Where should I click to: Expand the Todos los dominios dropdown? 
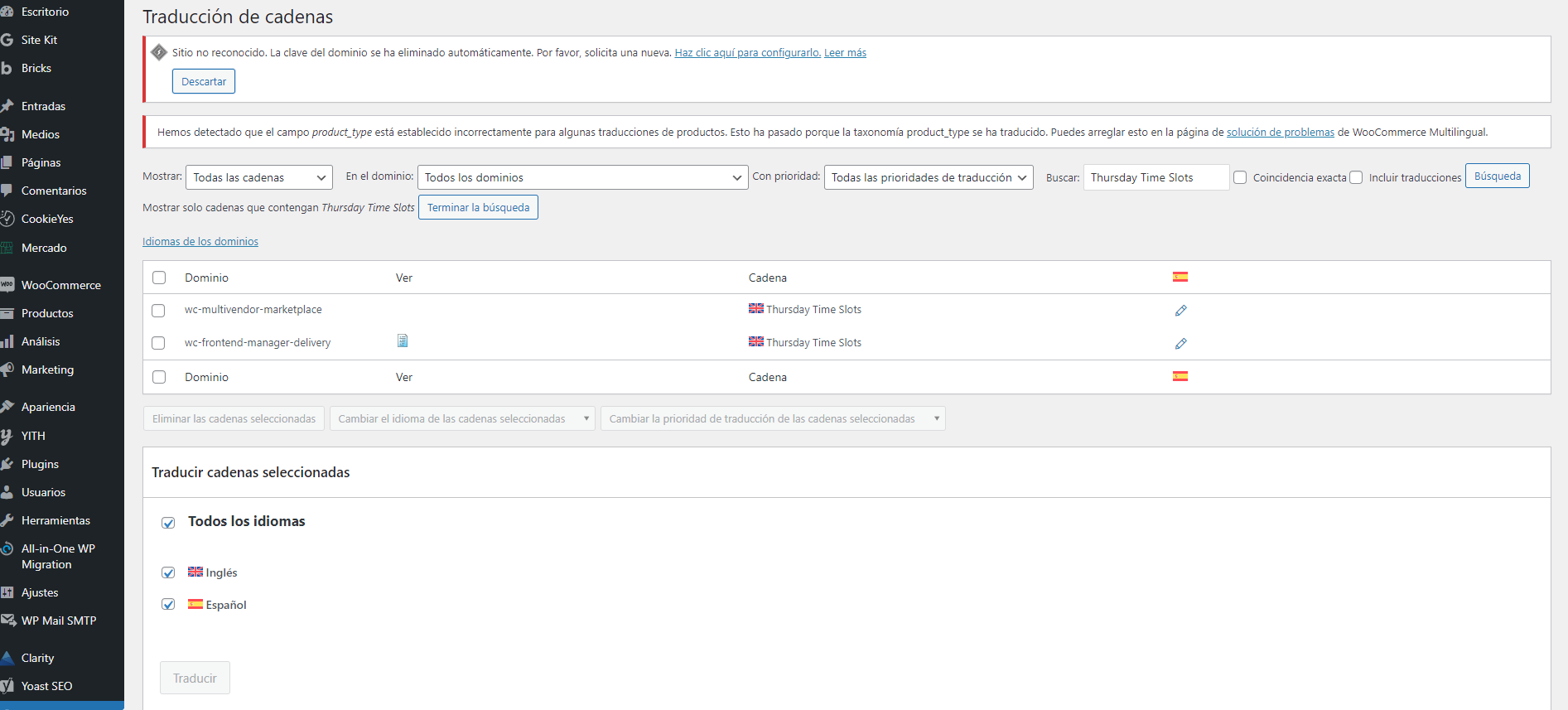click(x=581, y=177)
